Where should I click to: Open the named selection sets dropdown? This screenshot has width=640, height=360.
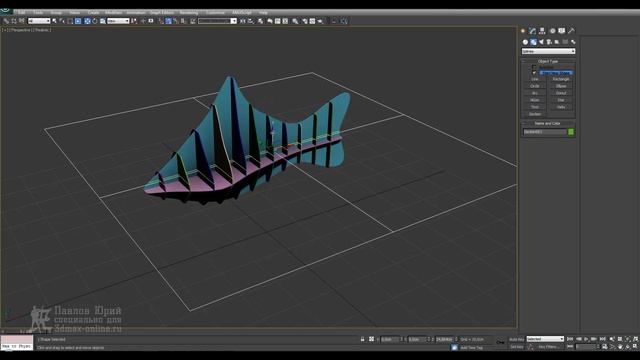(217, 21)
